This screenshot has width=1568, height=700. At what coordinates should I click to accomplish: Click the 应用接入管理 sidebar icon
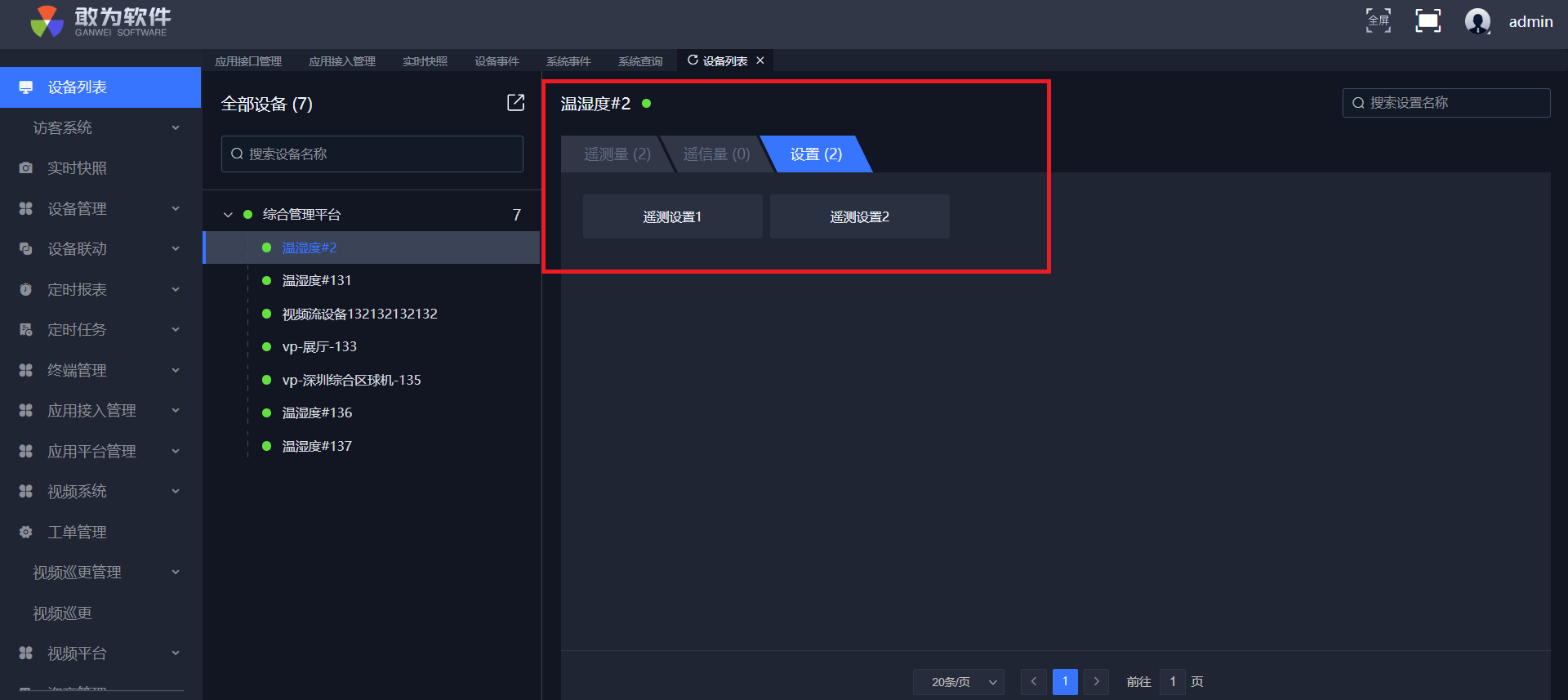[x=26, y=410]
